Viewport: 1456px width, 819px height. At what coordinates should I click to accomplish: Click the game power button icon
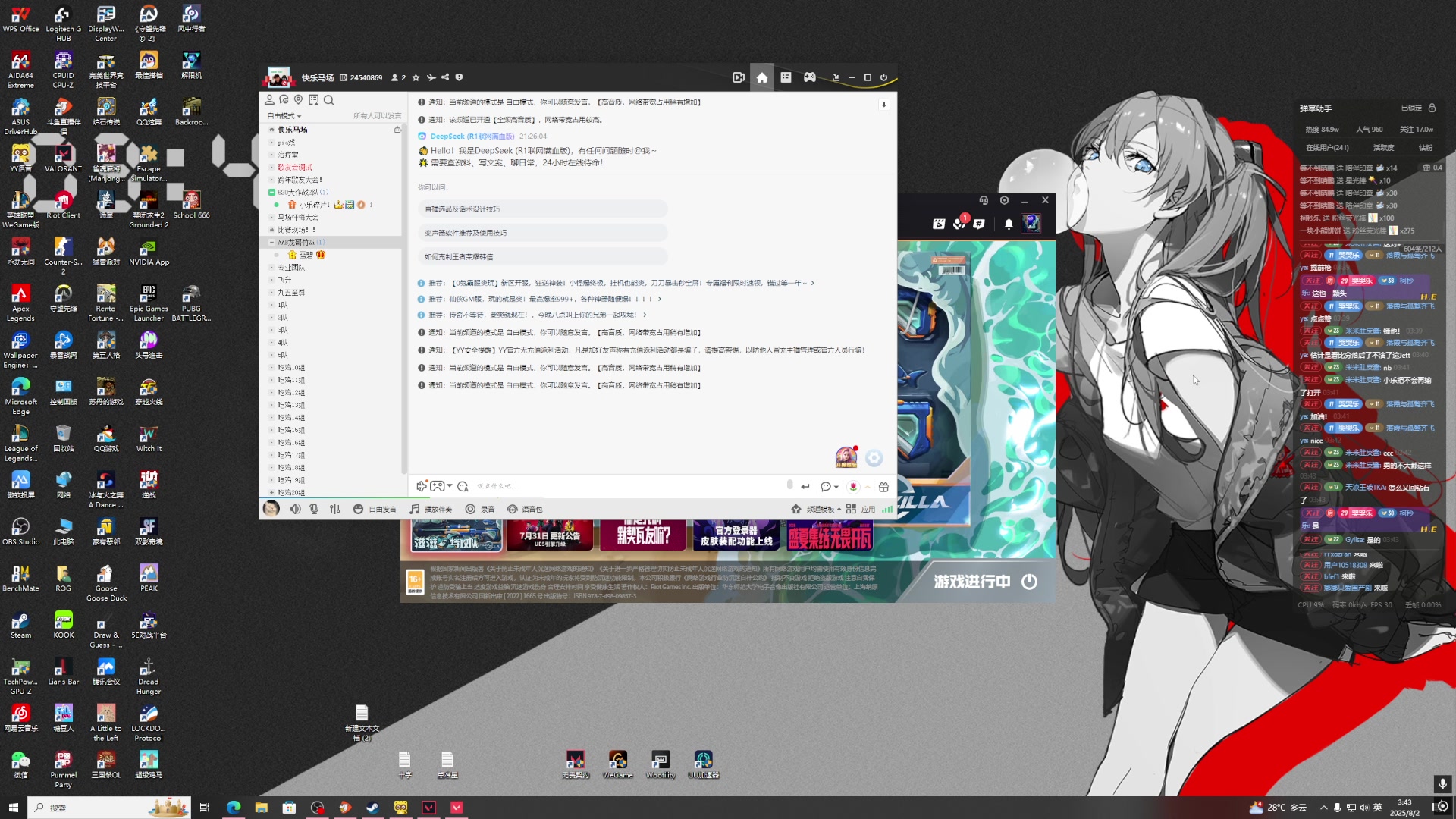[x=1029, y=582]
